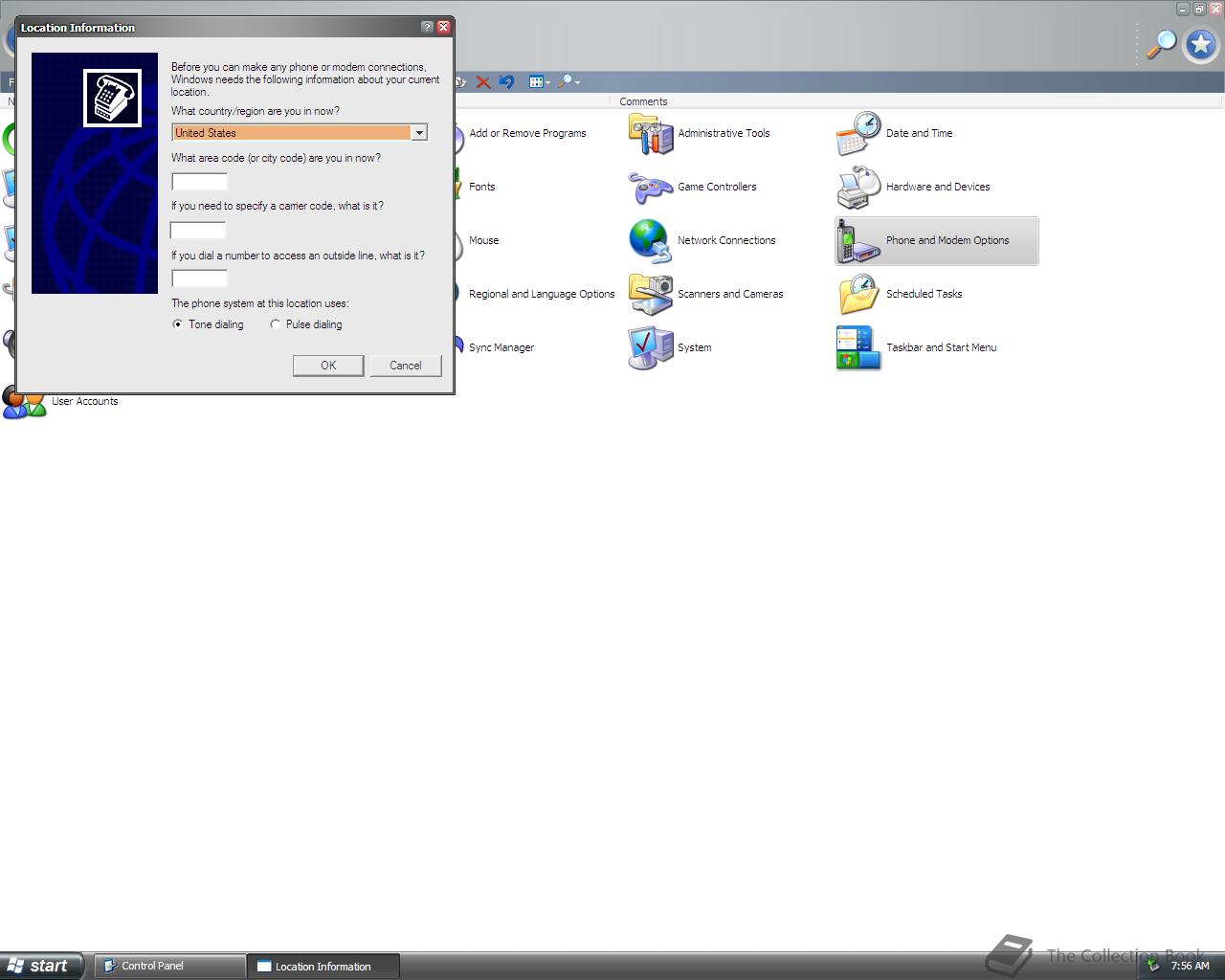Screen dimensions: 1225x980
Task: Select Tone dialing radio button
Action: click(x=177, y=324)
